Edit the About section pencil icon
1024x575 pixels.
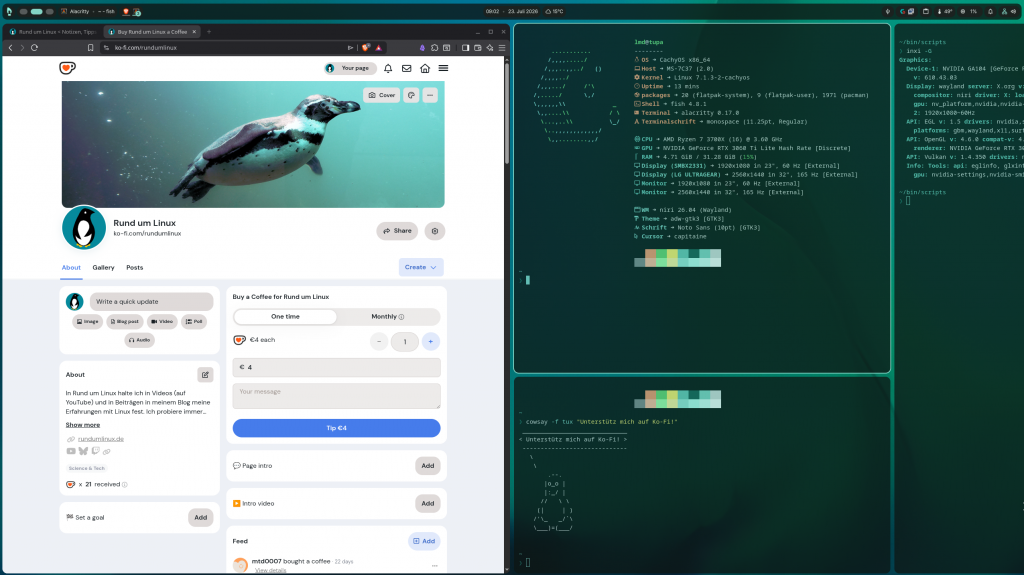[205, 374]
